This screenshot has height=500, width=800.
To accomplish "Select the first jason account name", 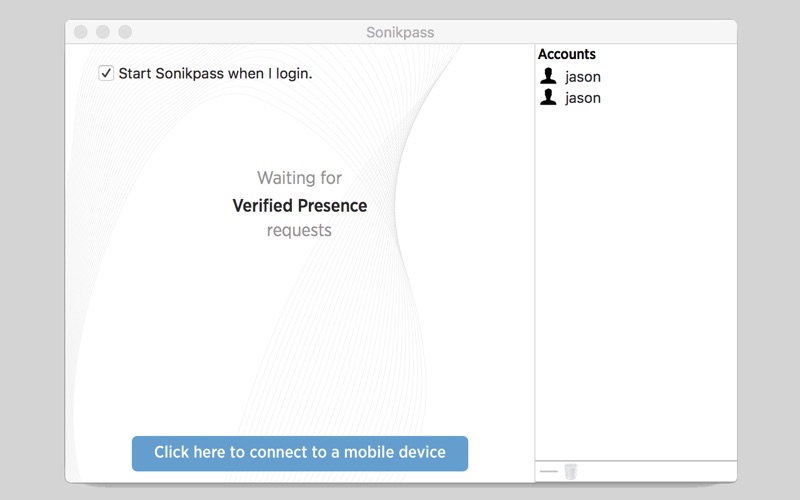I will [583, 77].
